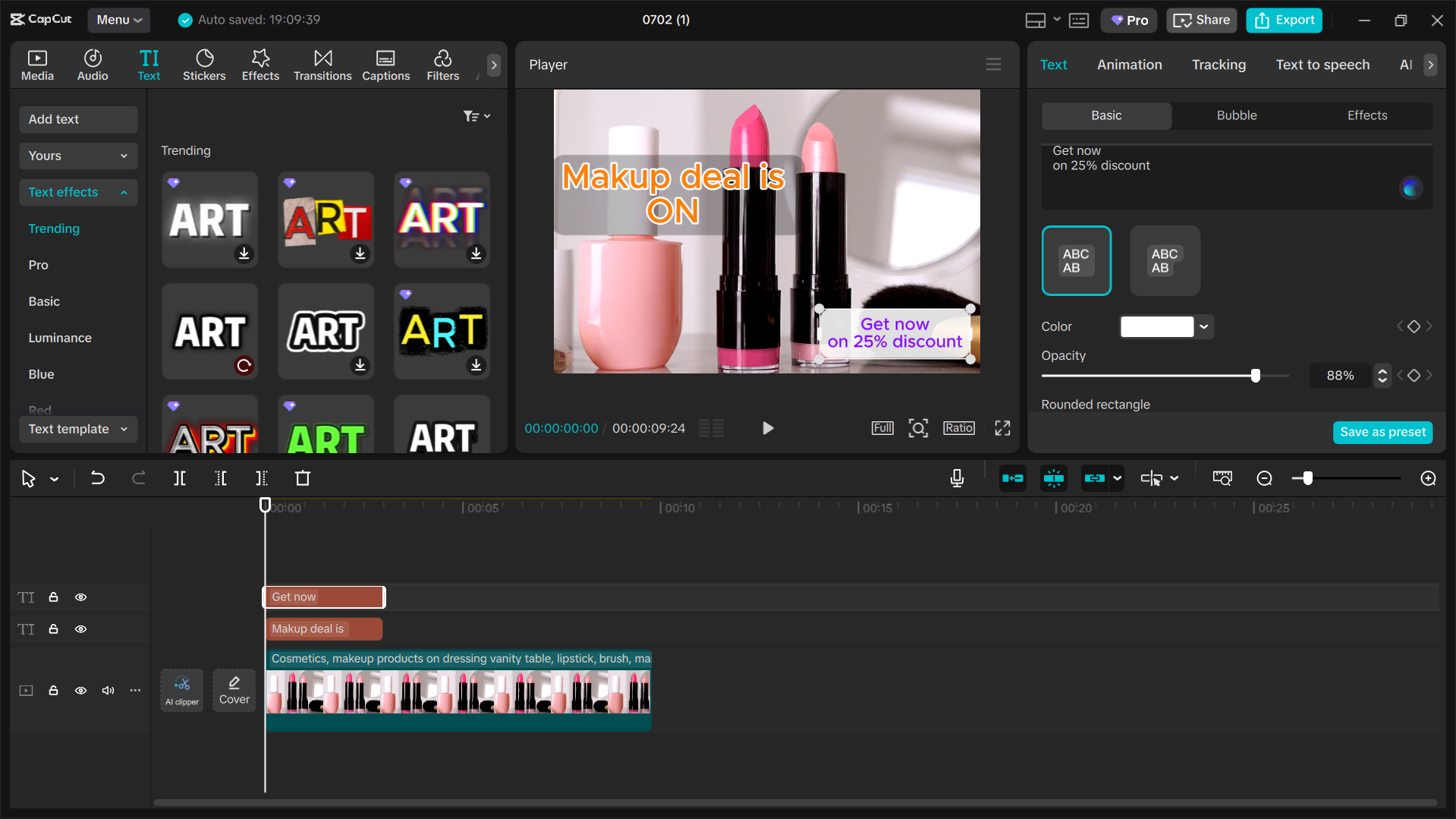Adjust the Opacity slider

(1256, 375)
